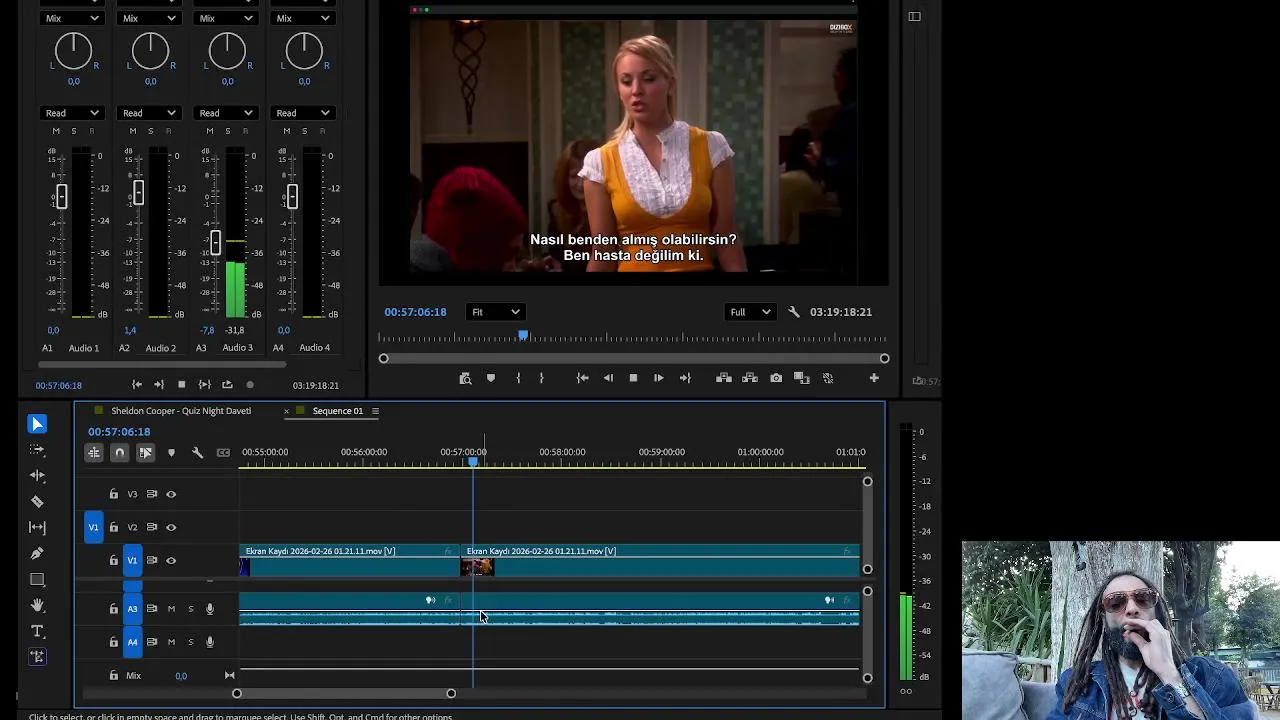
Task: Open the Fit zoom level dropdown
Action: [495, 312]
